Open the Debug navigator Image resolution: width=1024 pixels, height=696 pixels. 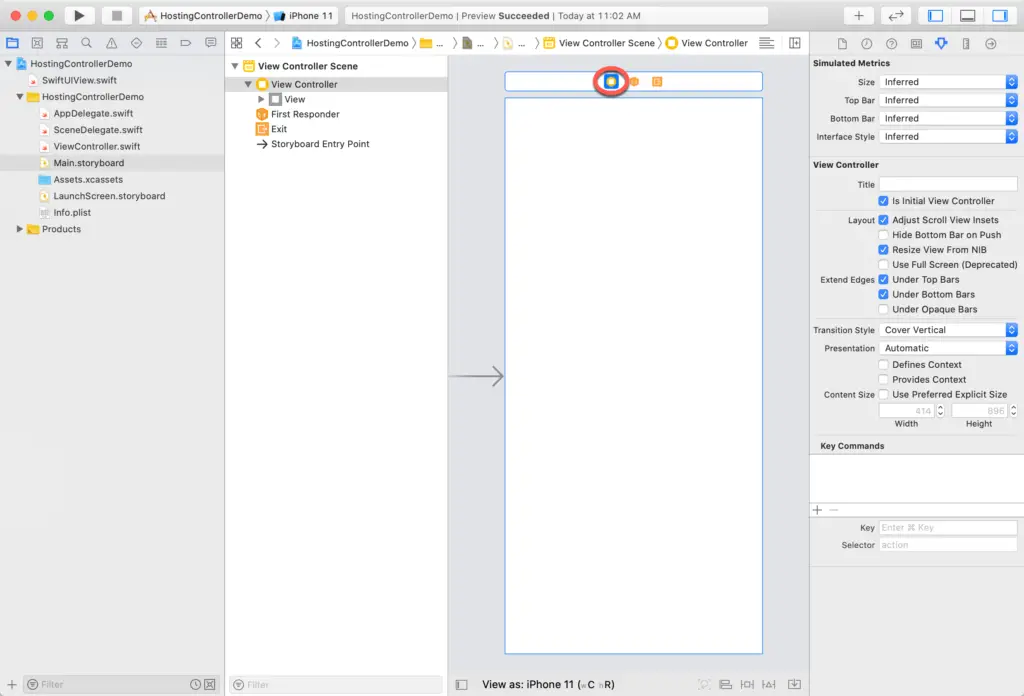tap(161, 43)
